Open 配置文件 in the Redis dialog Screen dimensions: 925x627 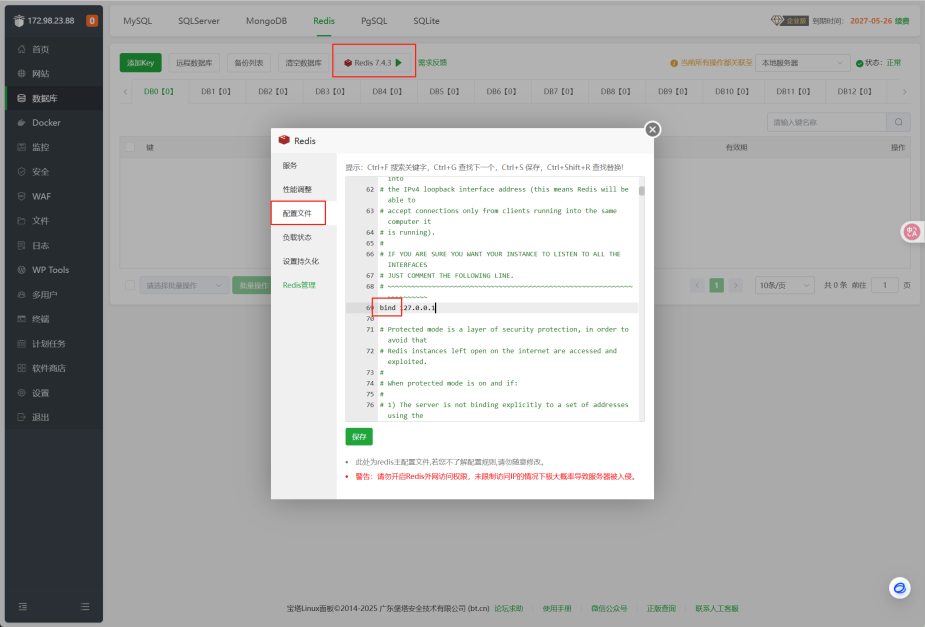(303, 213)
